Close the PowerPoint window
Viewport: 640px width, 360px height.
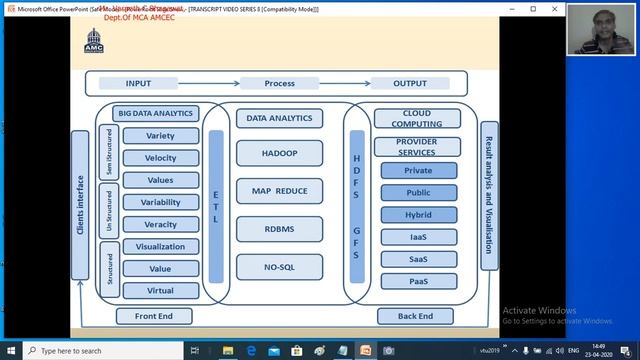pyautogui.click(x=554, y=9)
